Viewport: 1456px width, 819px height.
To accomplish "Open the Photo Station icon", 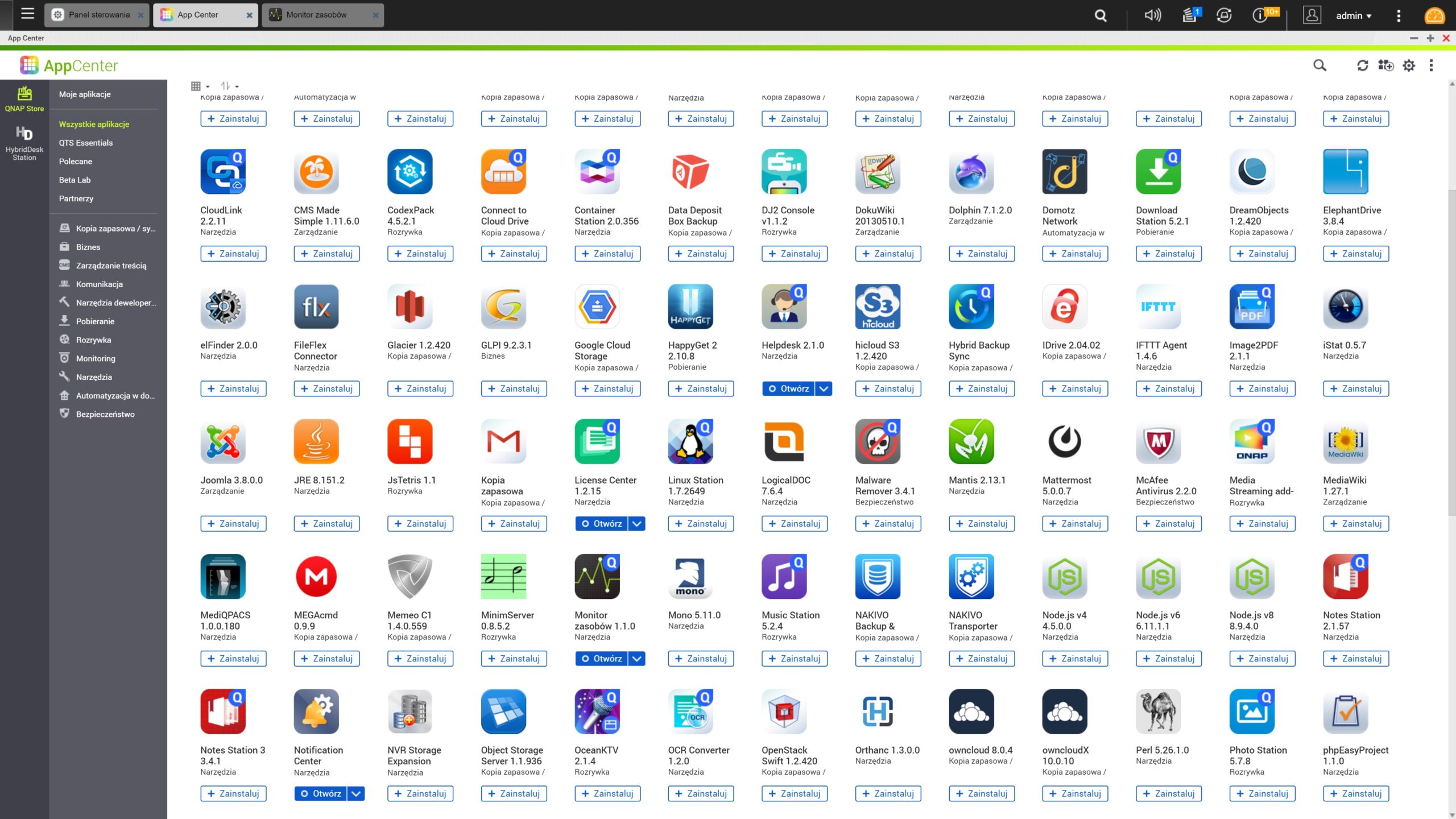I will (x=1252, y=712).
